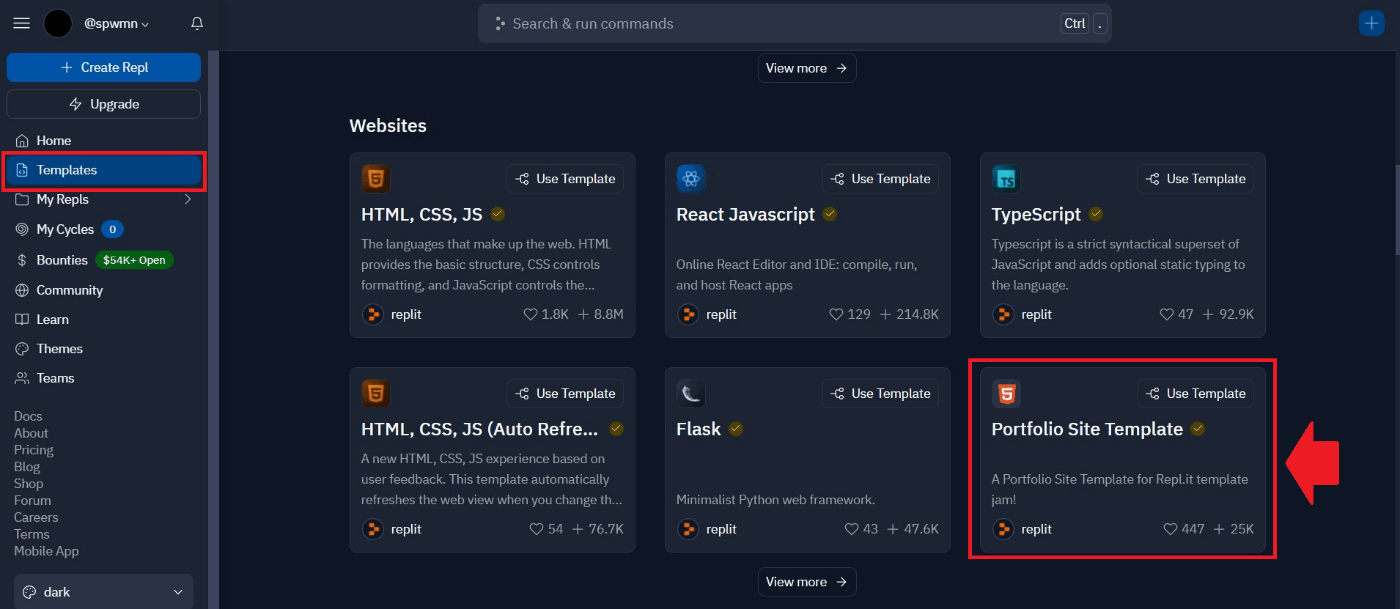
Task: Click the fork count 8.8M on HTML, CSS, JS
Action: [x=600, y=314]
